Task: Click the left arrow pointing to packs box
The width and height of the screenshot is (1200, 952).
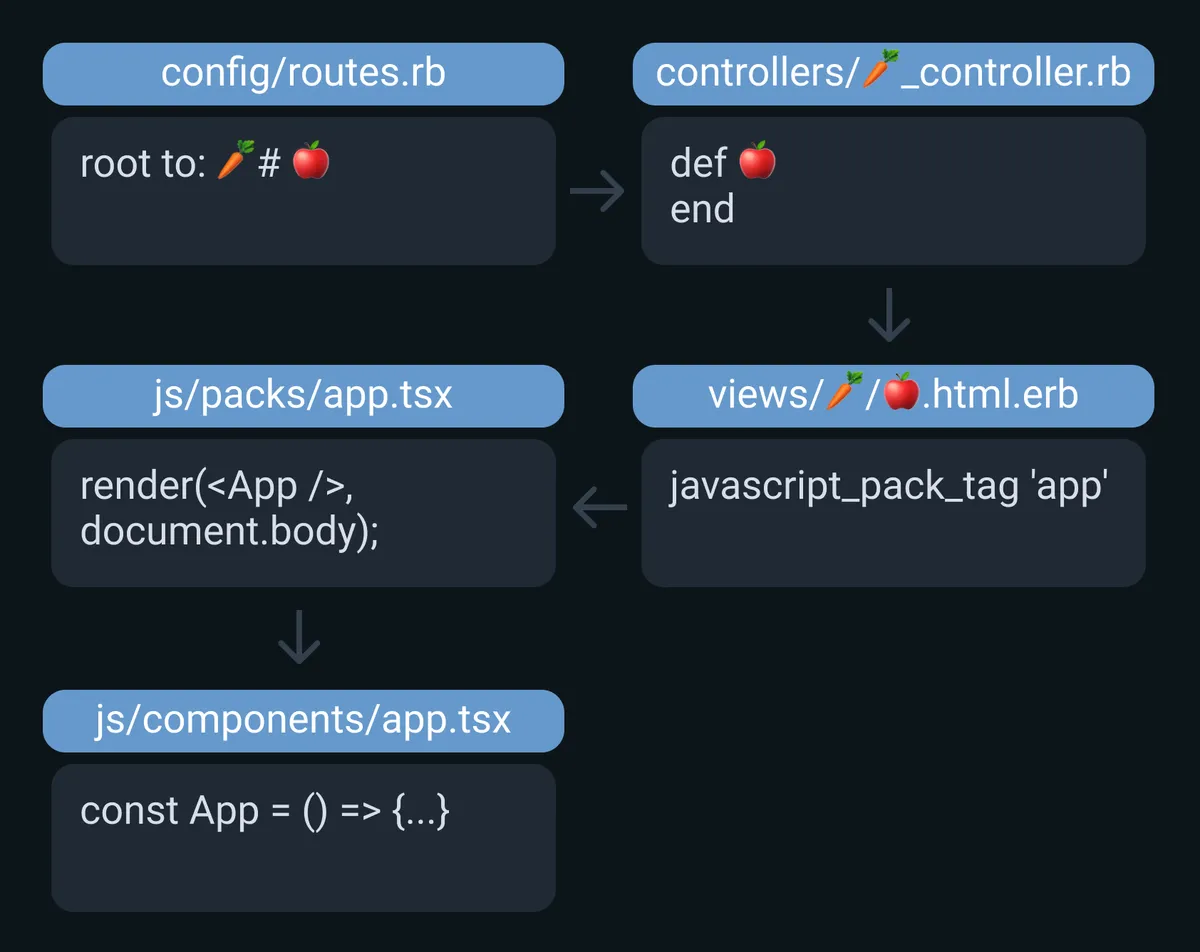Action: click(600, 507)
